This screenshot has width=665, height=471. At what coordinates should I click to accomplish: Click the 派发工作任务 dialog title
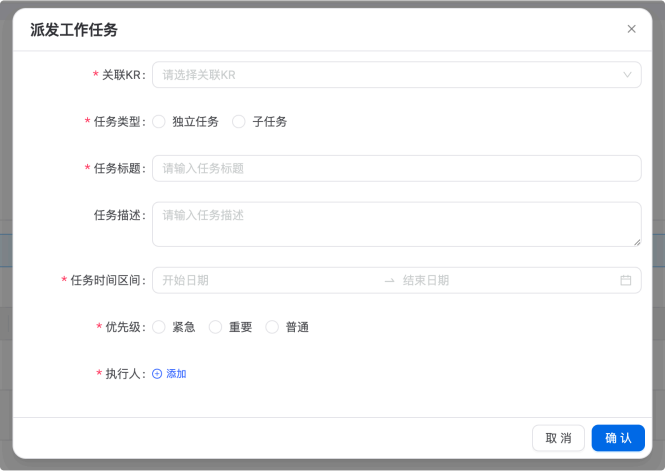tap(74, 30)
